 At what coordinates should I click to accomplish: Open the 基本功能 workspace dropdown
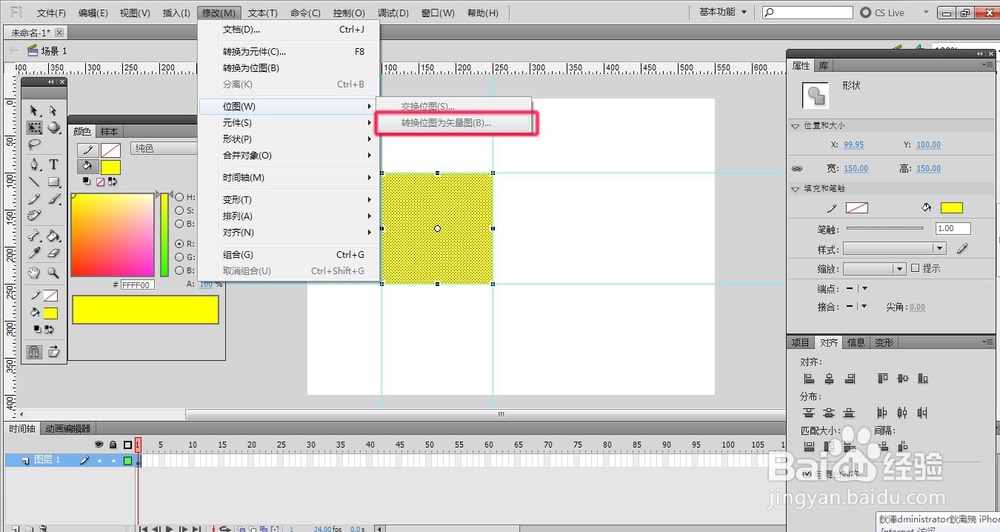(x=723, y=12)
